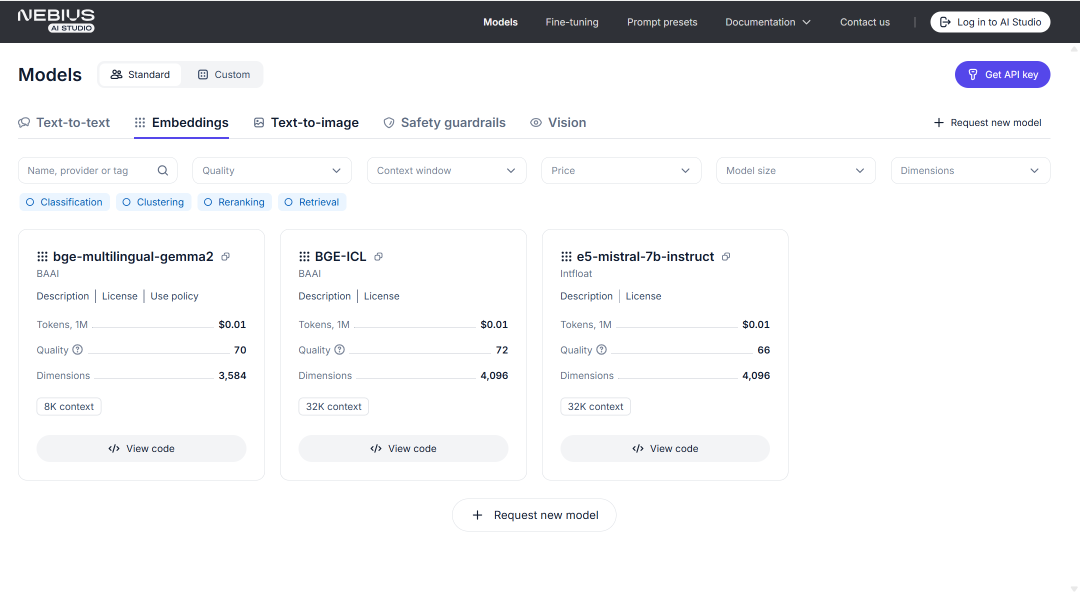Open the Text-to-image tab
This screenshot has height=594, width=1080.
pos(307,123)
